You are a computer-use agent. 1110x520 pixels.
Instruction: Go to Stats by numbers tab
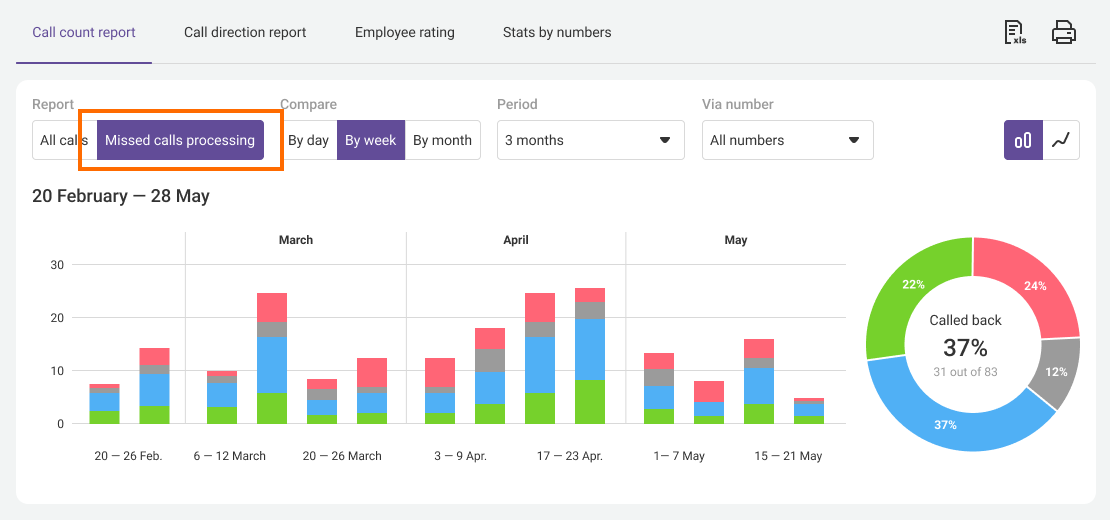[557, 32]
